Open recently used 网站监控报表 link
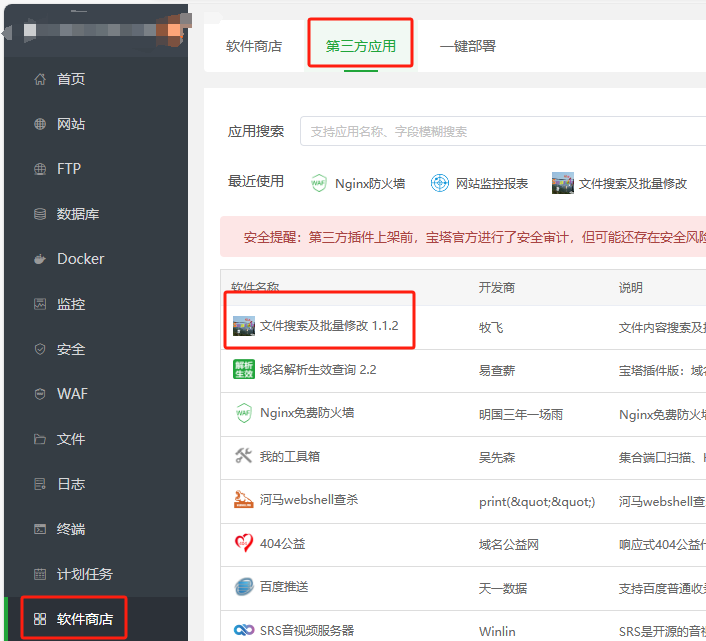Image resolution: width=706 pixels, height=641 pixels. click(x=492, y=183)
